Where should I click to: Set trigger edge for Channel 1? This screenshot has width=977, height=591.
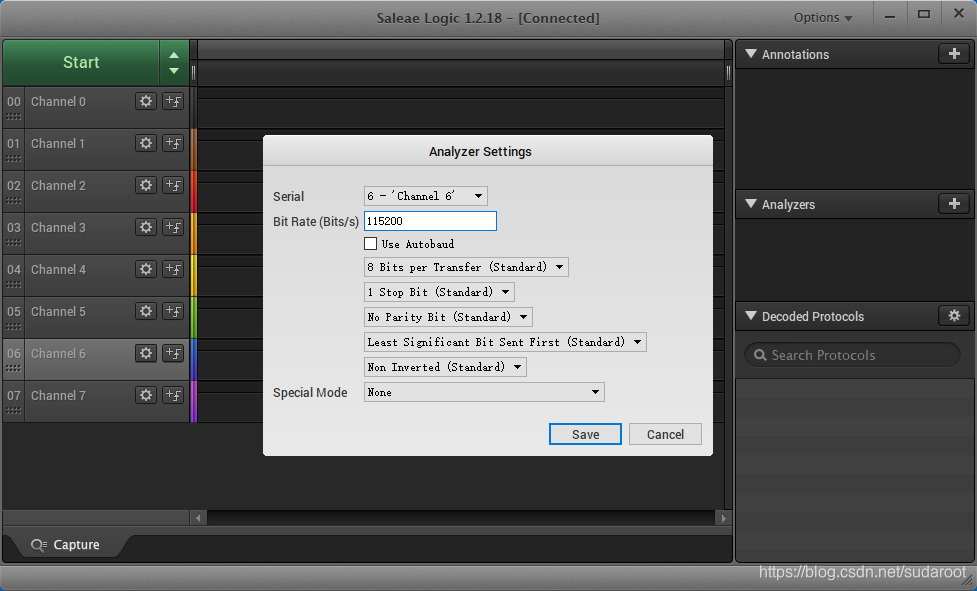click(173, 143)
